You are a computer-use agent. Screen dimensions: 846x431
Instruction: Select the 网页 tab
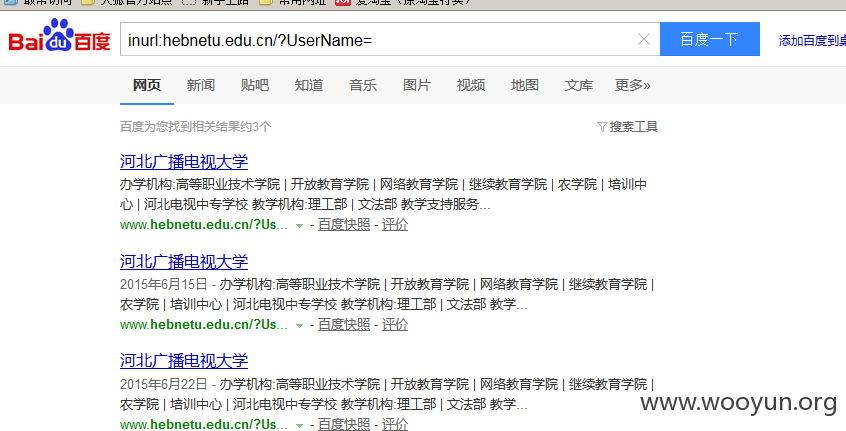coord(147,85)
